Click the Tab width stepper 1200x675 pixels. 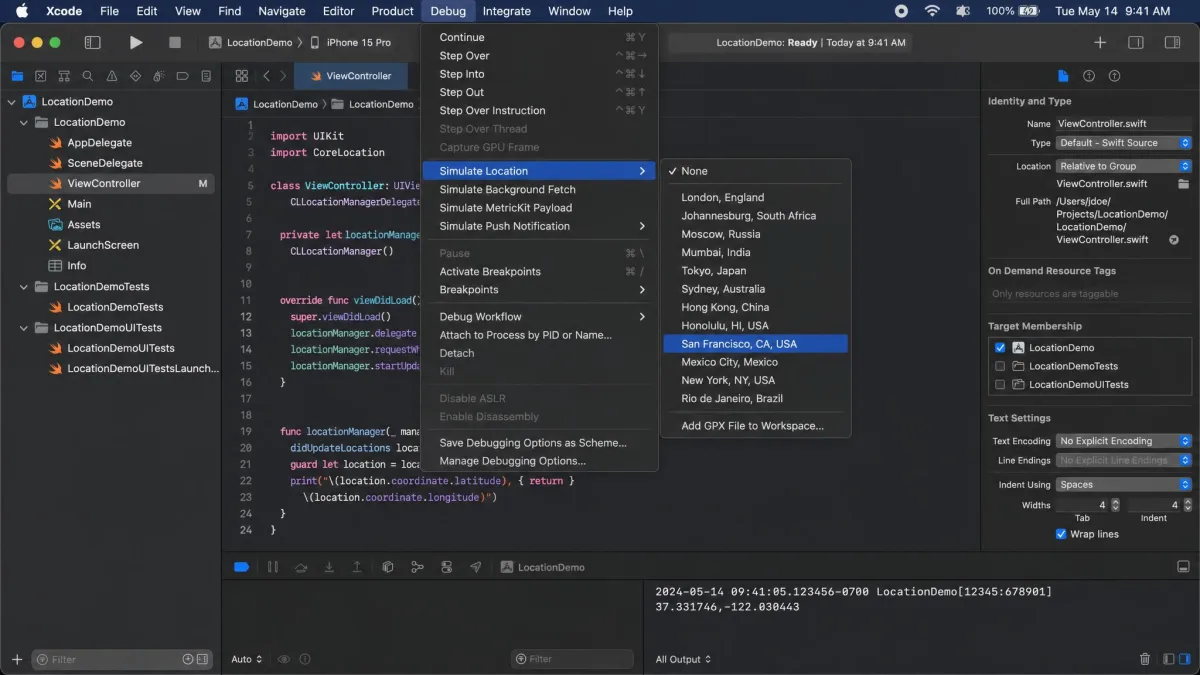click(1115, 505)
